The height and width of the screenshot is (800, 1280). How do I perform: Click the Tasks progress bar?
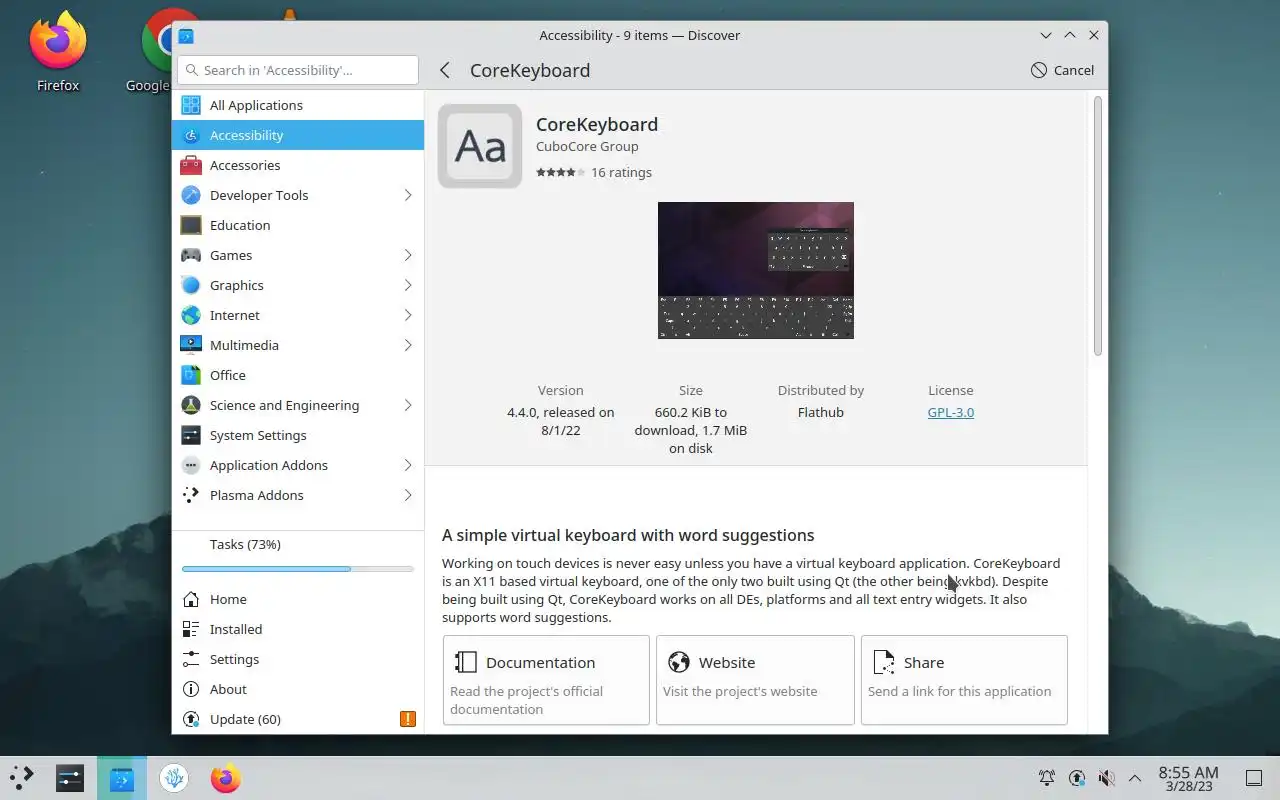coord(298,569)
